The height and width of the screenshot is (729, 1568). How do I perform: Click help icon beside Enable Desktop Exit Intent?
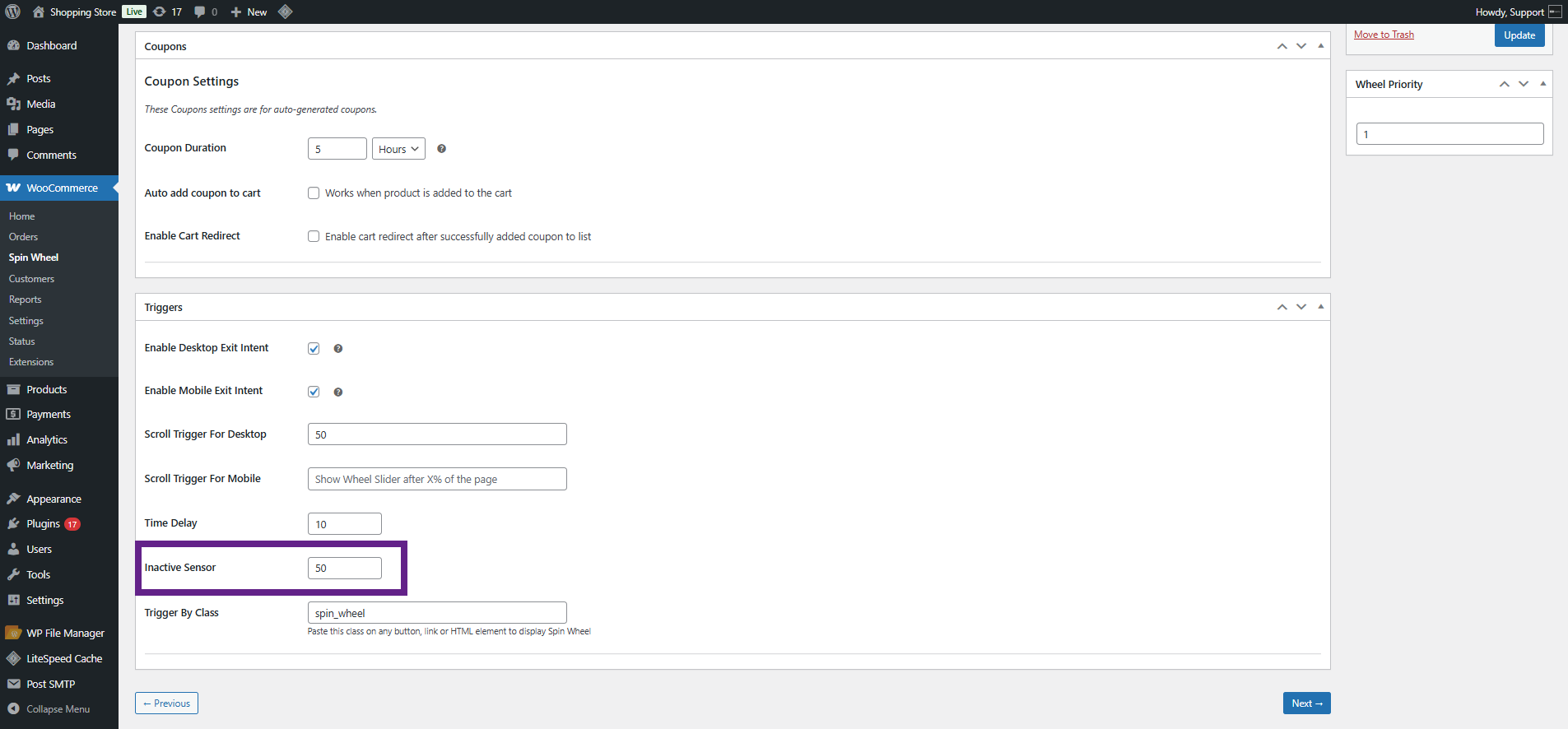click(x=337, y=349)
